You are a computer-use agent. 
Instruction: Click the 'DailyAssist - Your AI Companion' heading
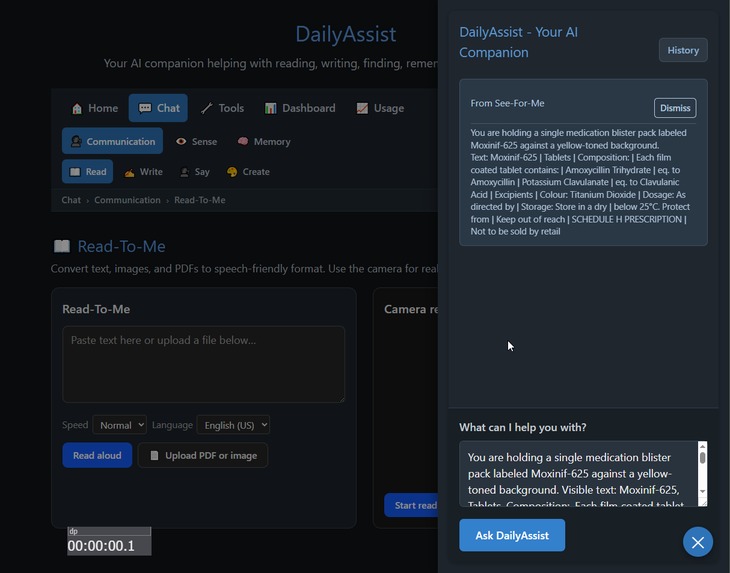point(519,42)
